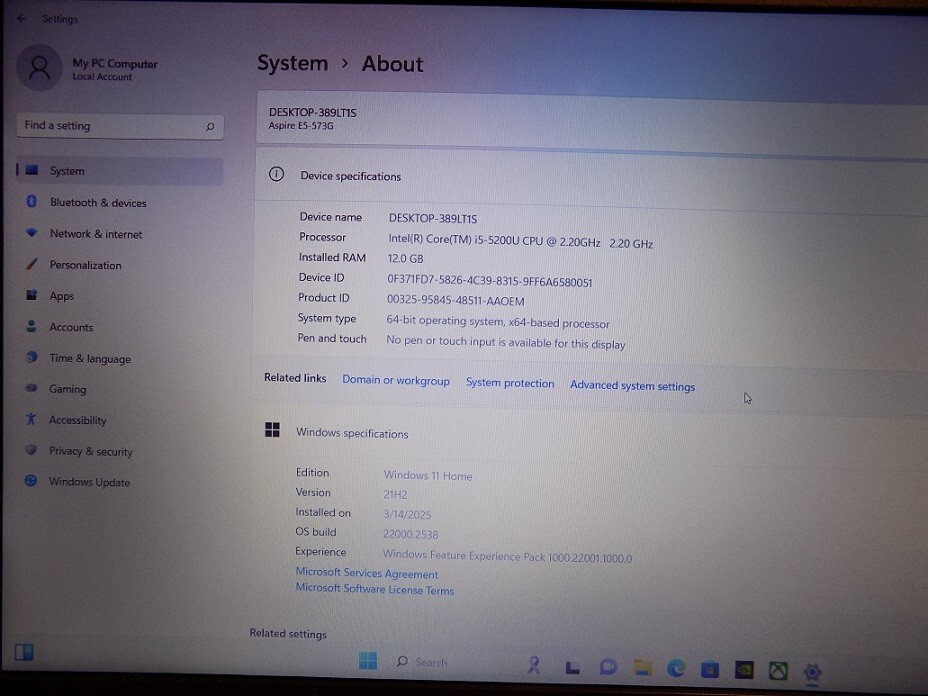Screen dimensions: 928x696
Task: Go back with the Settings back arrow
Action: point(22,19)
